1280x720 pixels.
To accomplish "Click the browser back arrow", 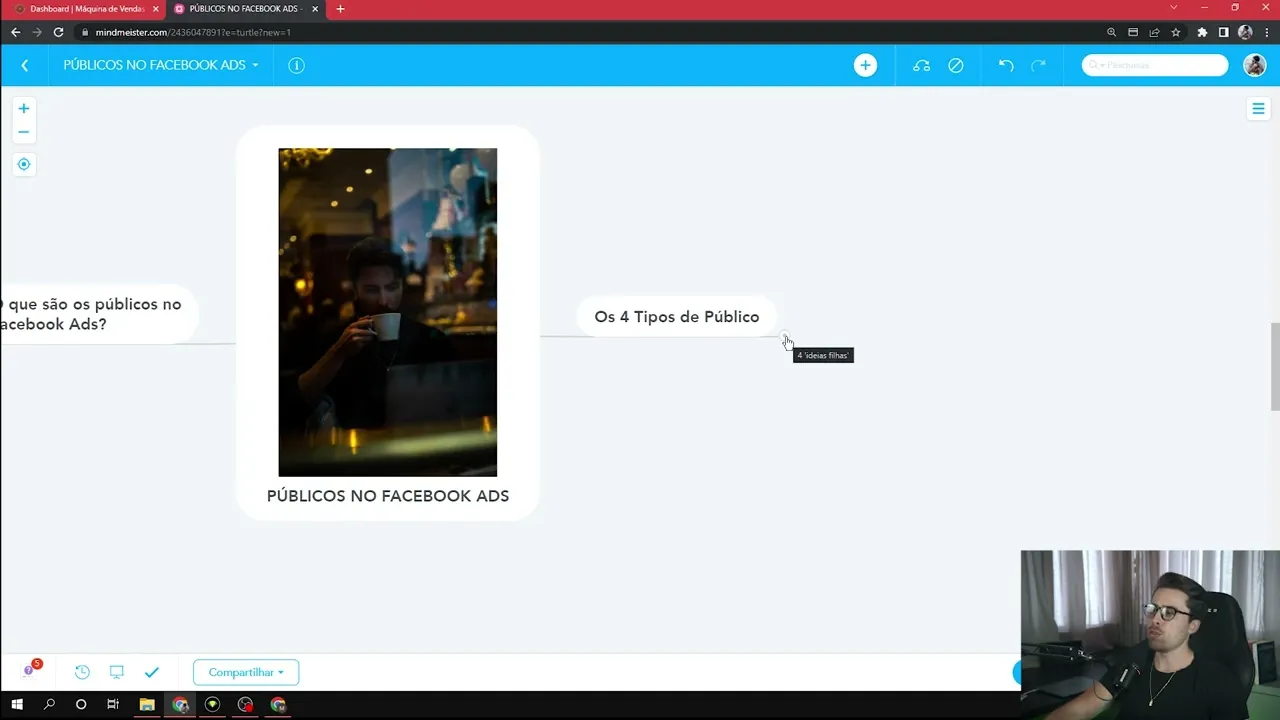I will click(15, 32).
